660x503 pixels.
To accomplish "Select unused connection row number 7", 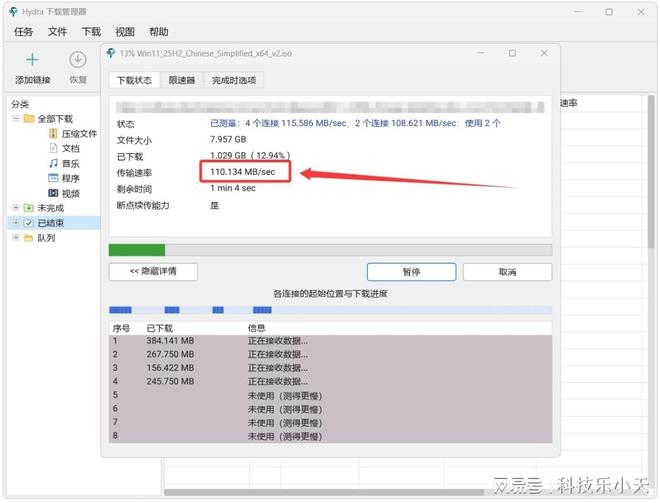I will click(330, 422).
